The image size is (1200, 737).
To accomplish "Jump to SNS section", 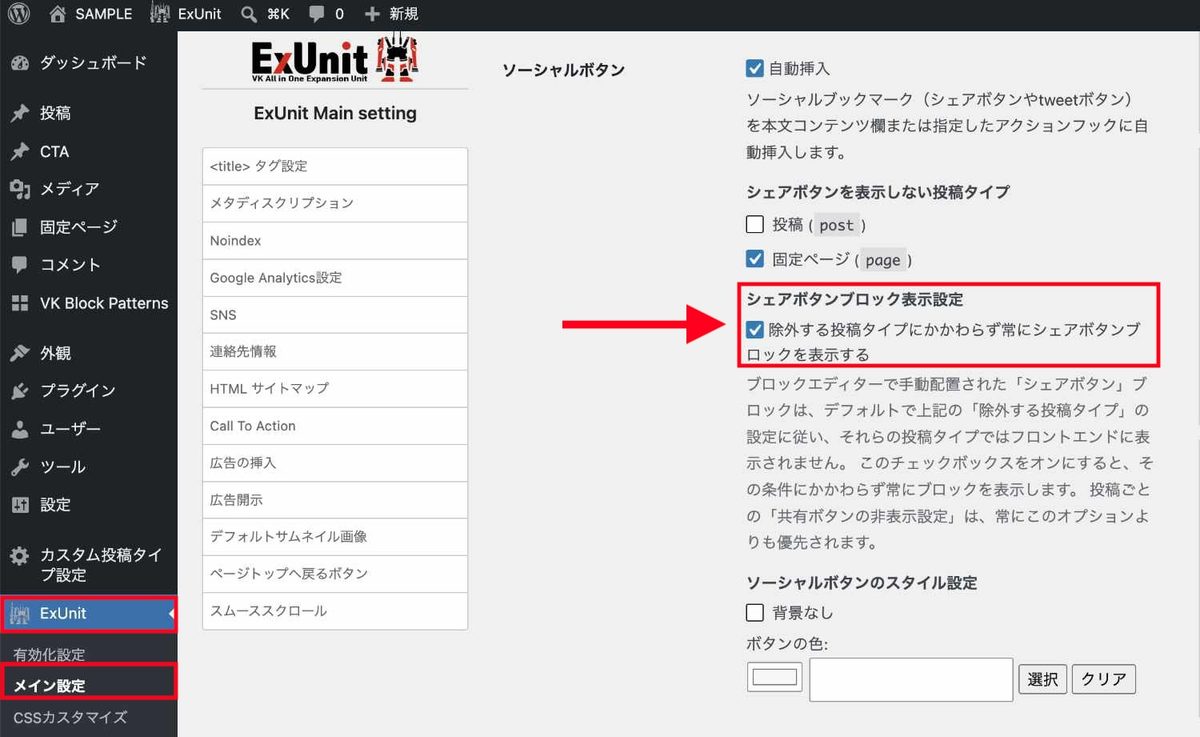I will click(x=335, y=315).
